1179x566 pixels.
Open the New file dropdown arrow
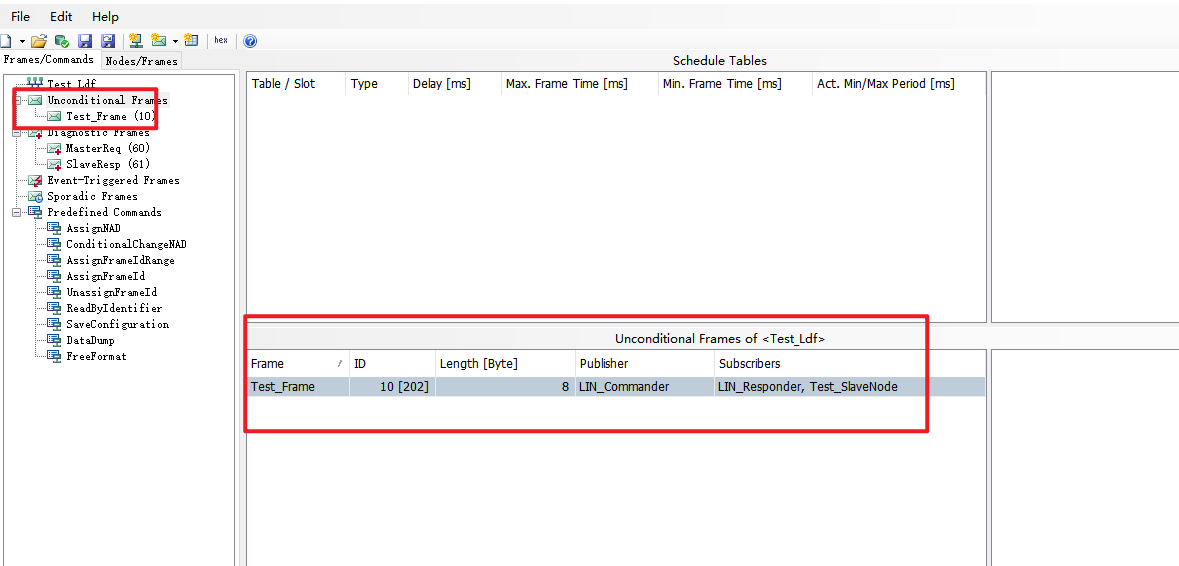tap(22, 41)
